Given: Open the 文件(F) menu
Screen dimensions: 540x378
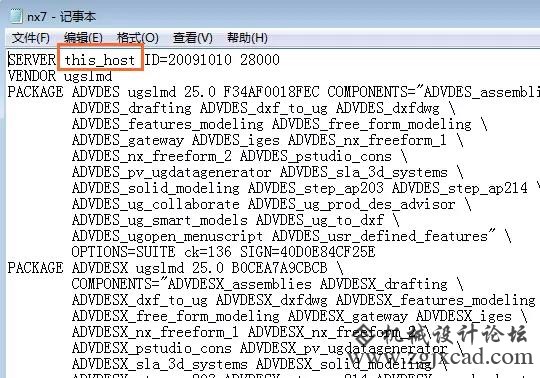Looking at the screenshot, I should [31, 38].
